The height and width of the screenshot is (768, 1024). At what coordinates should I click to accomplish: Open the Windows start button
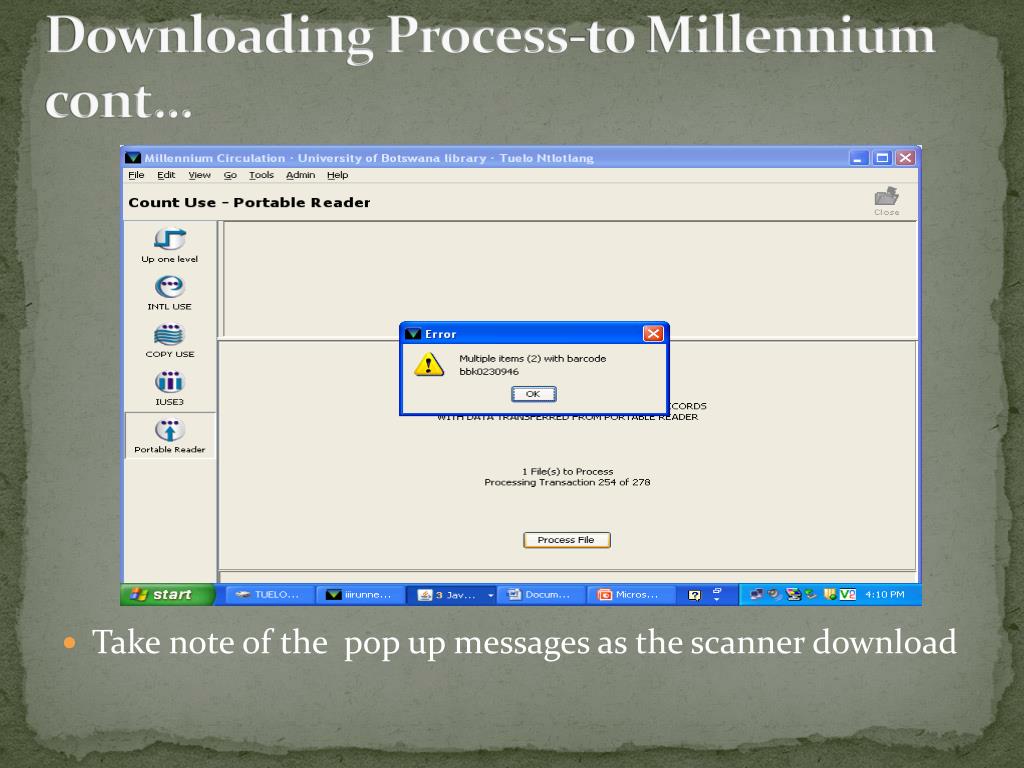click(x=167, y=594)
